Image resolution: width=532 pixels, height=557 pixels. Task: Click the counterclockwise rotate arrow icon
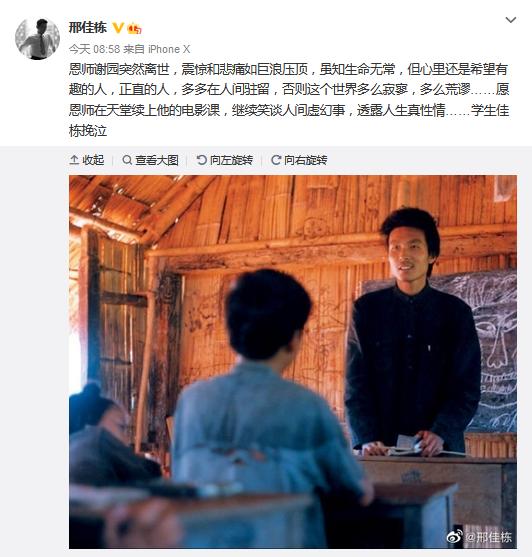[x=201, y=160]
